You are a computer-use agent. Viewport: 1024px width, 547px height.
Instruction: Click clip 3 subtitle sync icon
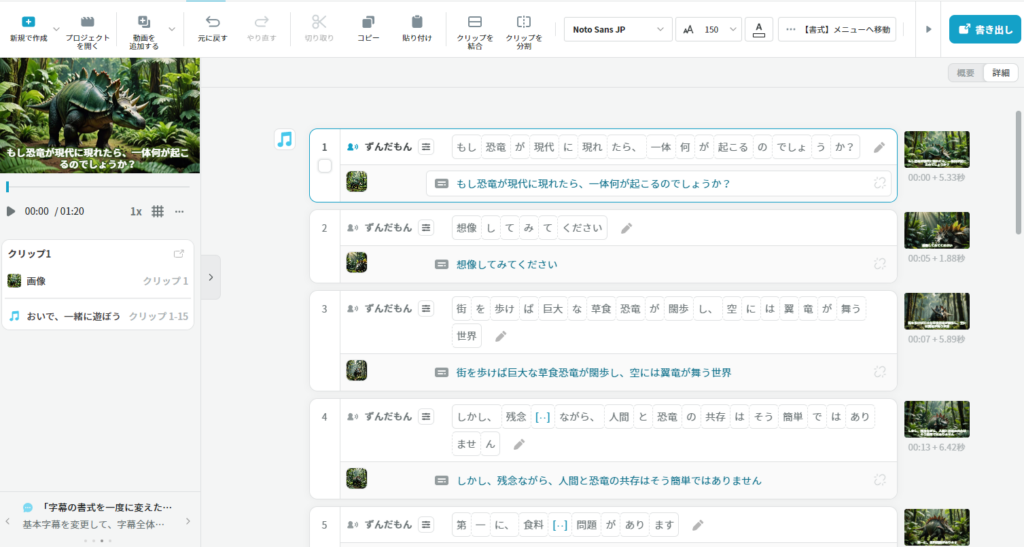(880, 371)
